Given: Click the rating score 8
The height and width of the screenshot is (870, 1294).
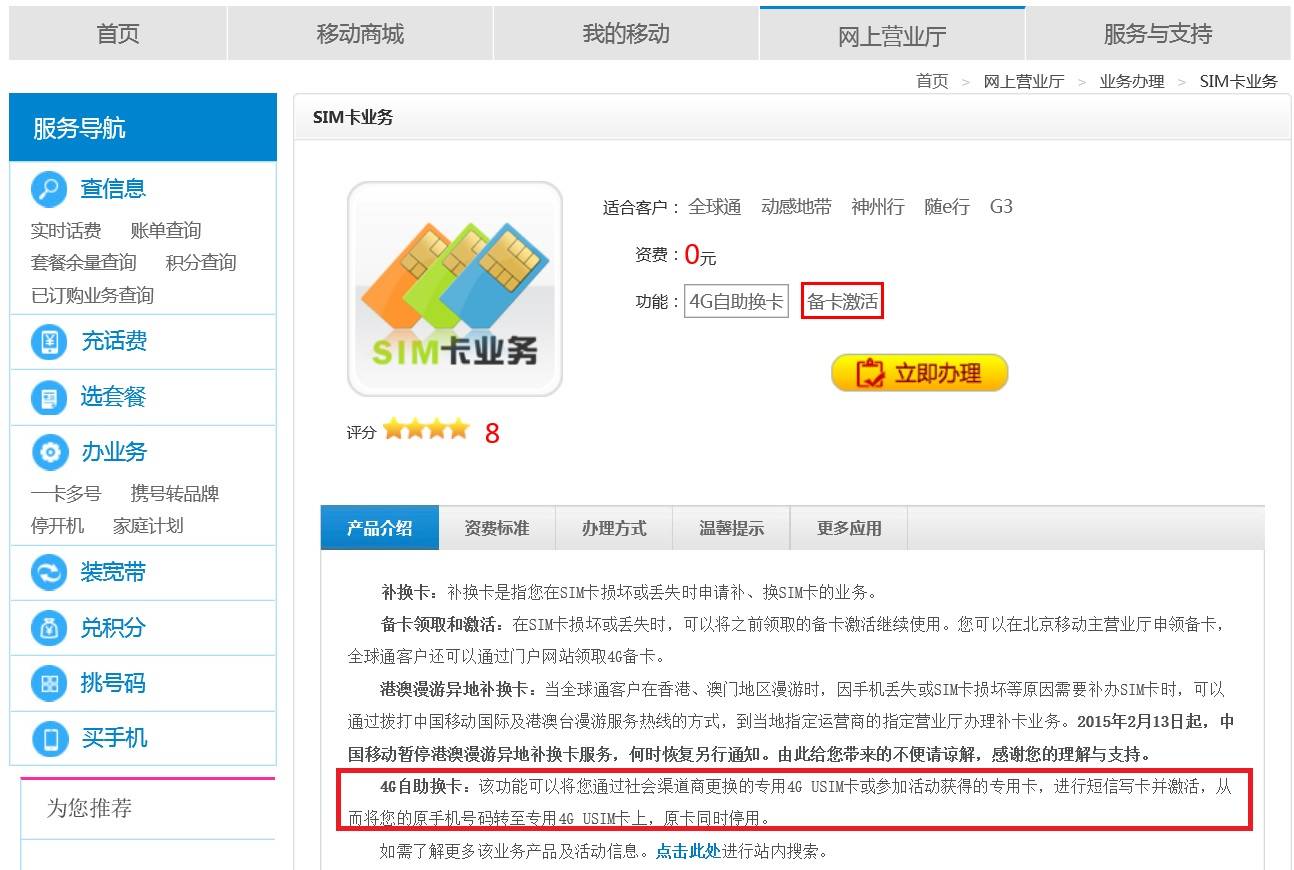Looking at the screenshot, I should tap(492, 433).
